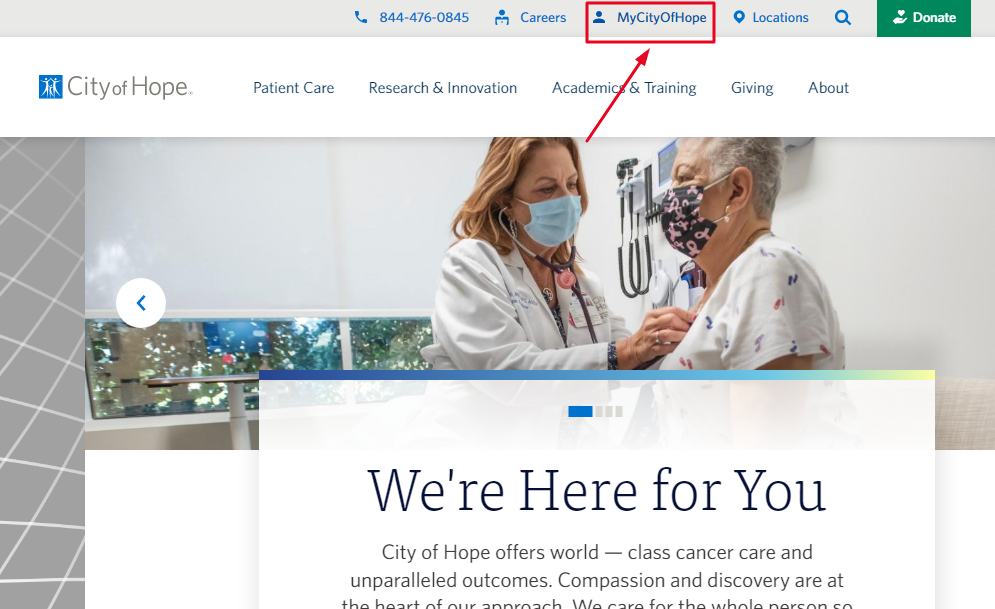Jump to the second carousel slide indicator
This screenshot has width=995, height=609.
pos(599,412)
